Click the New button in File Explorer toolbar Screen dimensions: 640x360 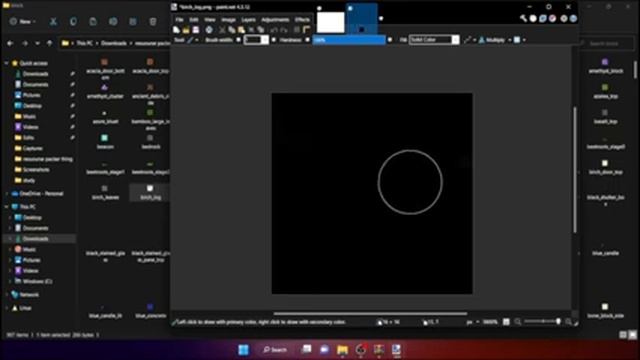pos(22,21)
